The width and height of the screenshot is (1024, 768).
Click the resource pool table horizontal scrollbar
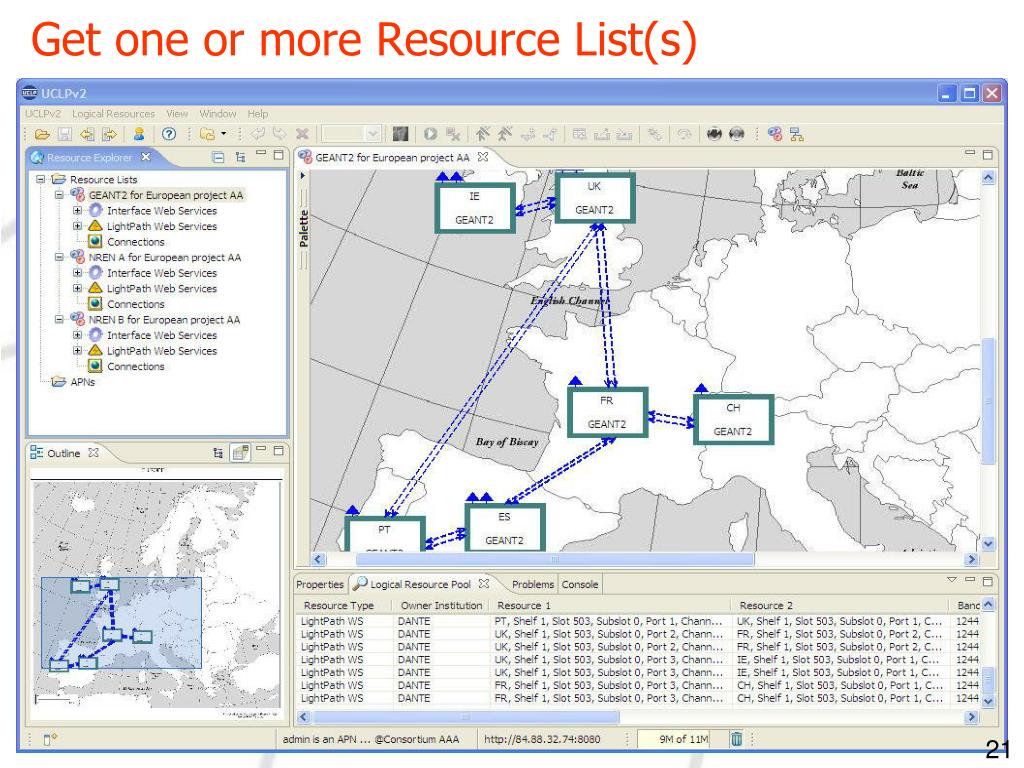pyautogui.click(x=466, y=717)
